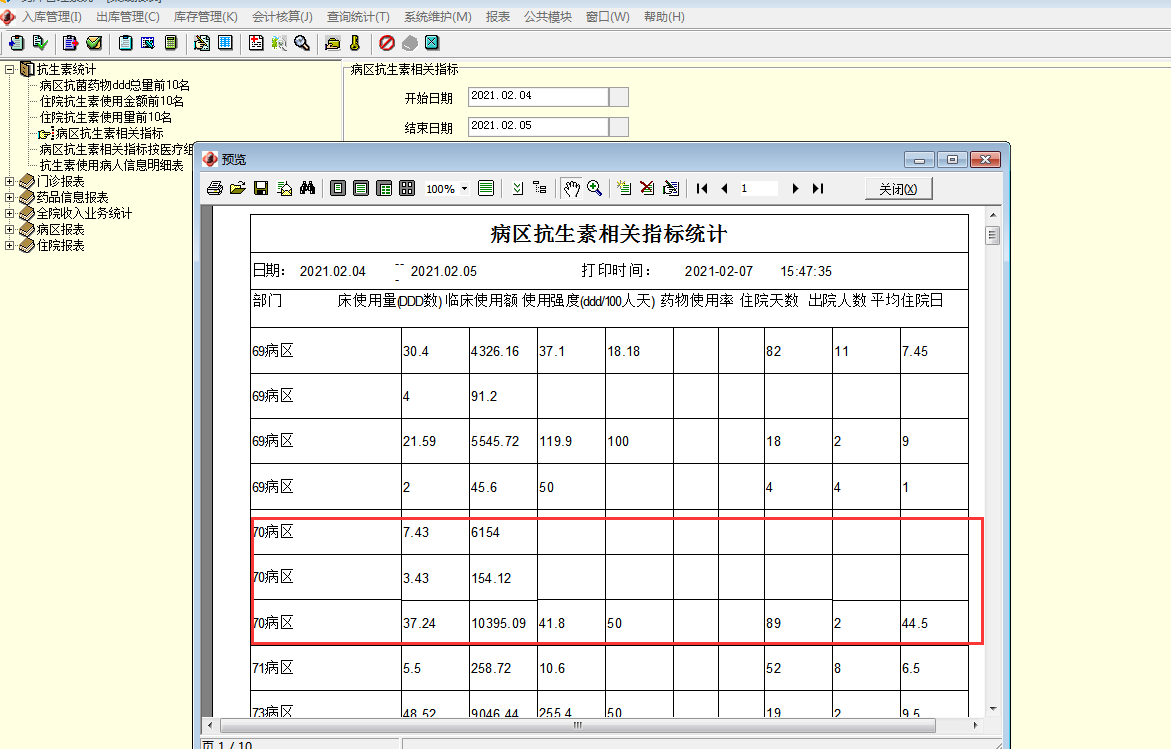Open the 会计核算(J) menu
This screenshot has width=1171, height=749.
coord(282,16)
